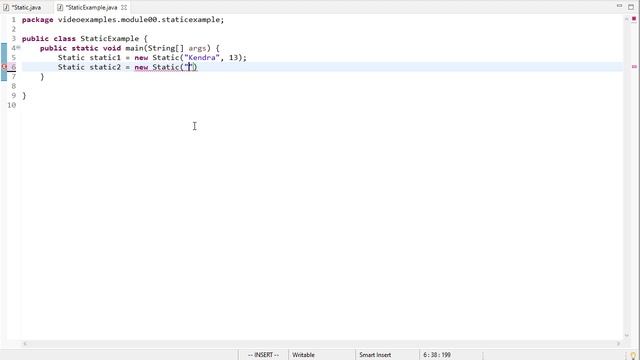
Task: Select the StaticExample.java editor tab
Action: point(91,7)
